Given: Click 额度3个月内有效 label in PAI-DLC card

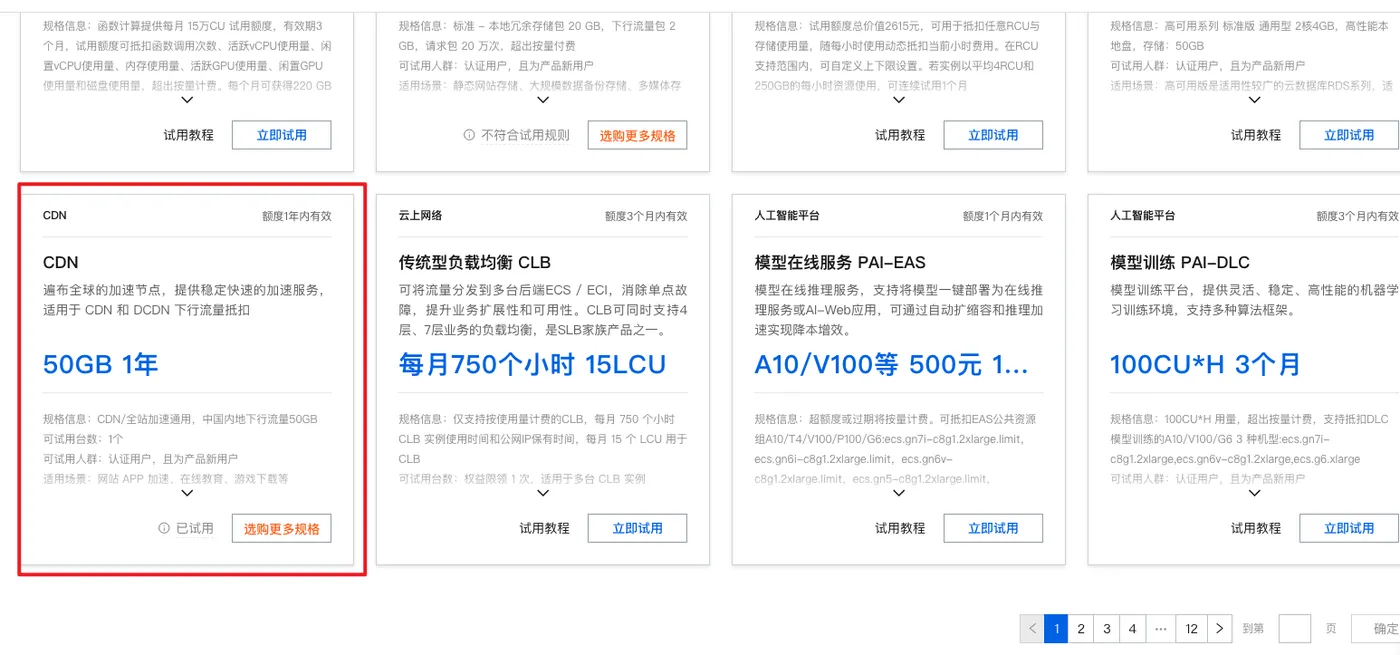Looking at the screenshot, I should 1358,216.
